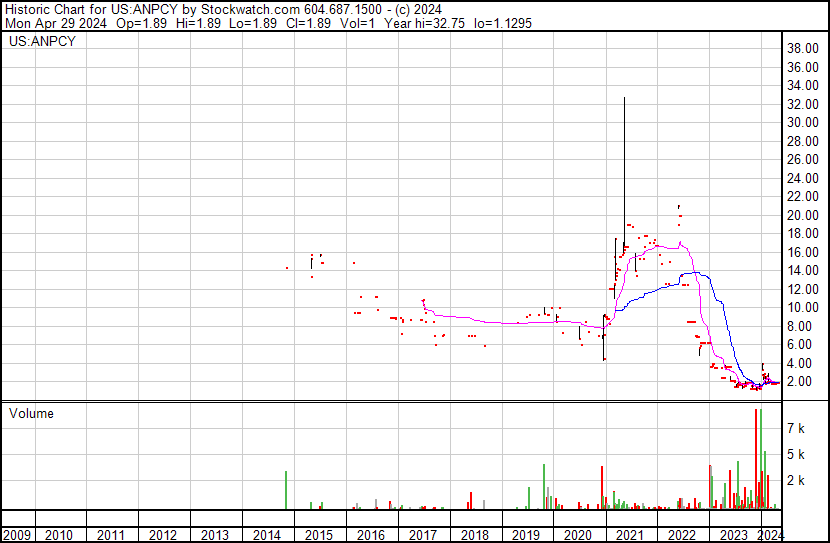830x543 pixels.
Task: Click the Cl=1.89 close price in header
Action: pos(308,23)
